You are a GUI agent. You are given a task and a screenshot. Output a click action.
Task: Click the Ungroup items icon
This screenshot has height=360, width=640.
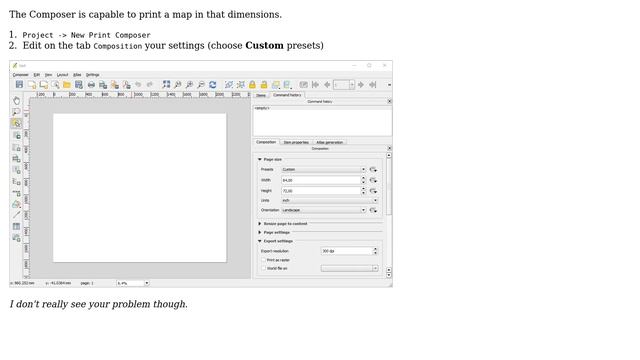pos(241,84)
